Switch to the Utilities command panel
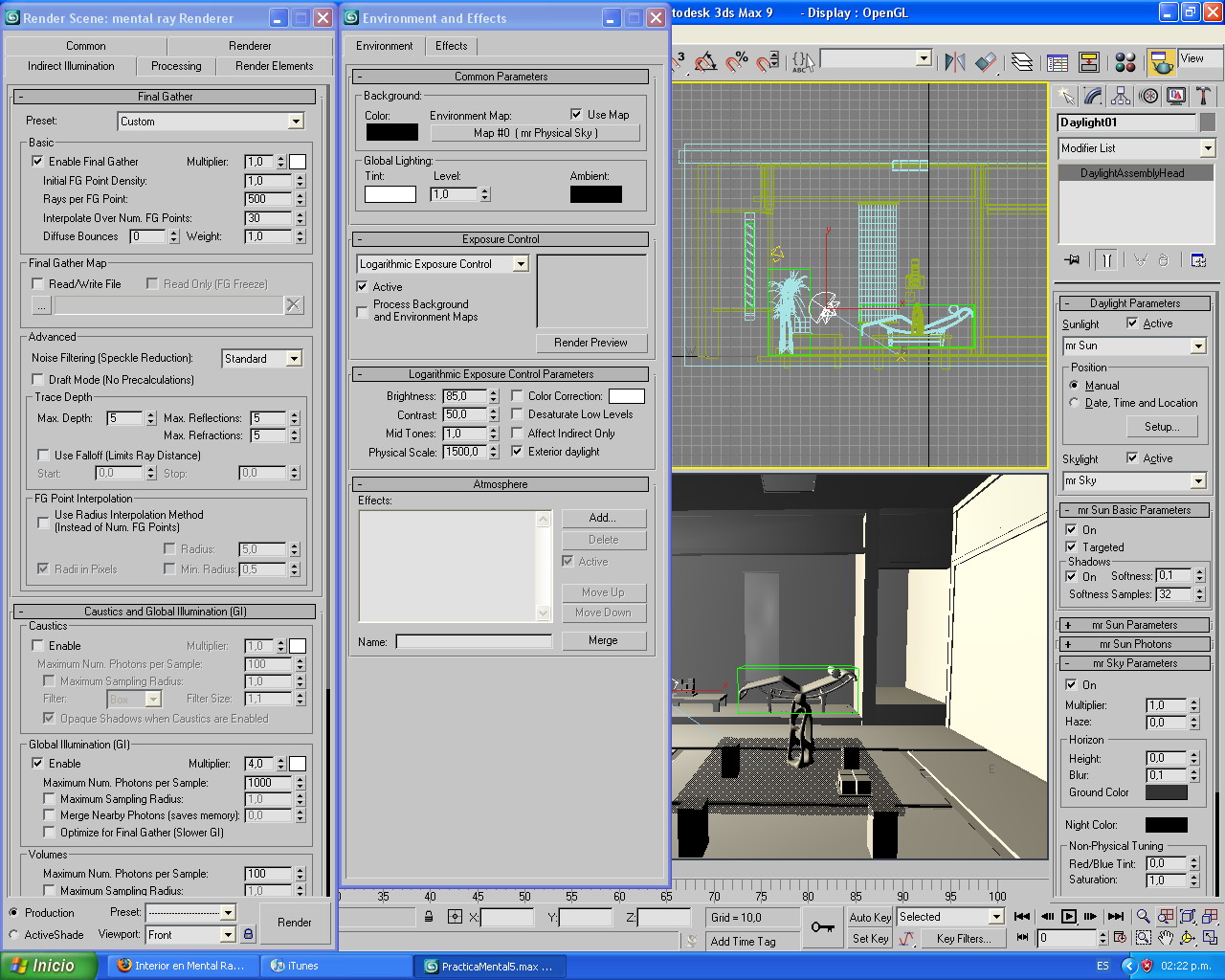 [1203, 96]
